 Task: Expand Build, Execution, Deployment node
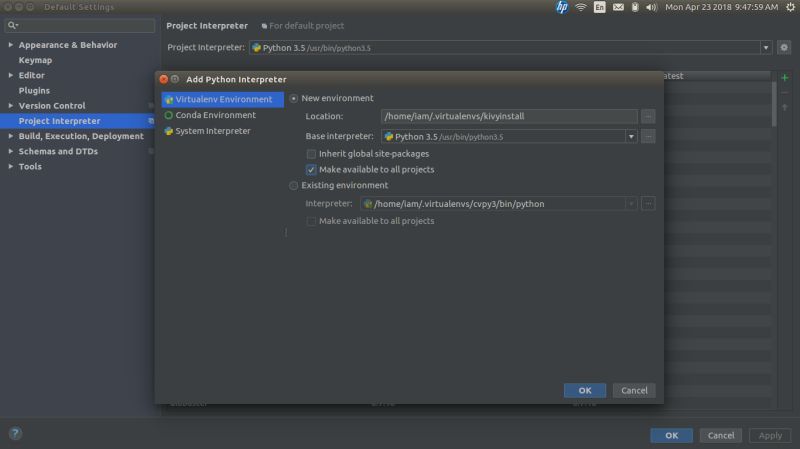[11, 136]
